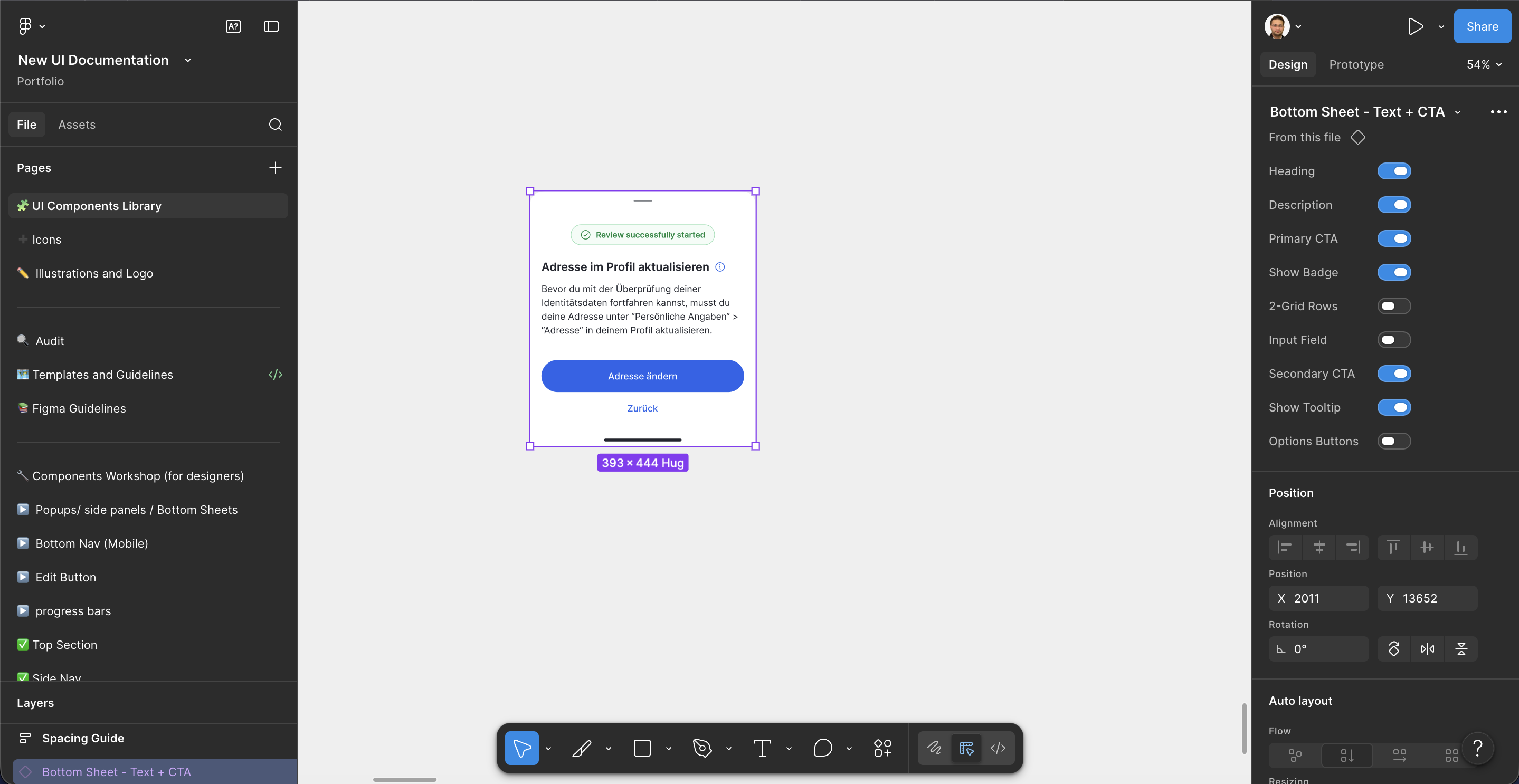
Task: Open the three-dots component options menu
Action: point(1498,112)
